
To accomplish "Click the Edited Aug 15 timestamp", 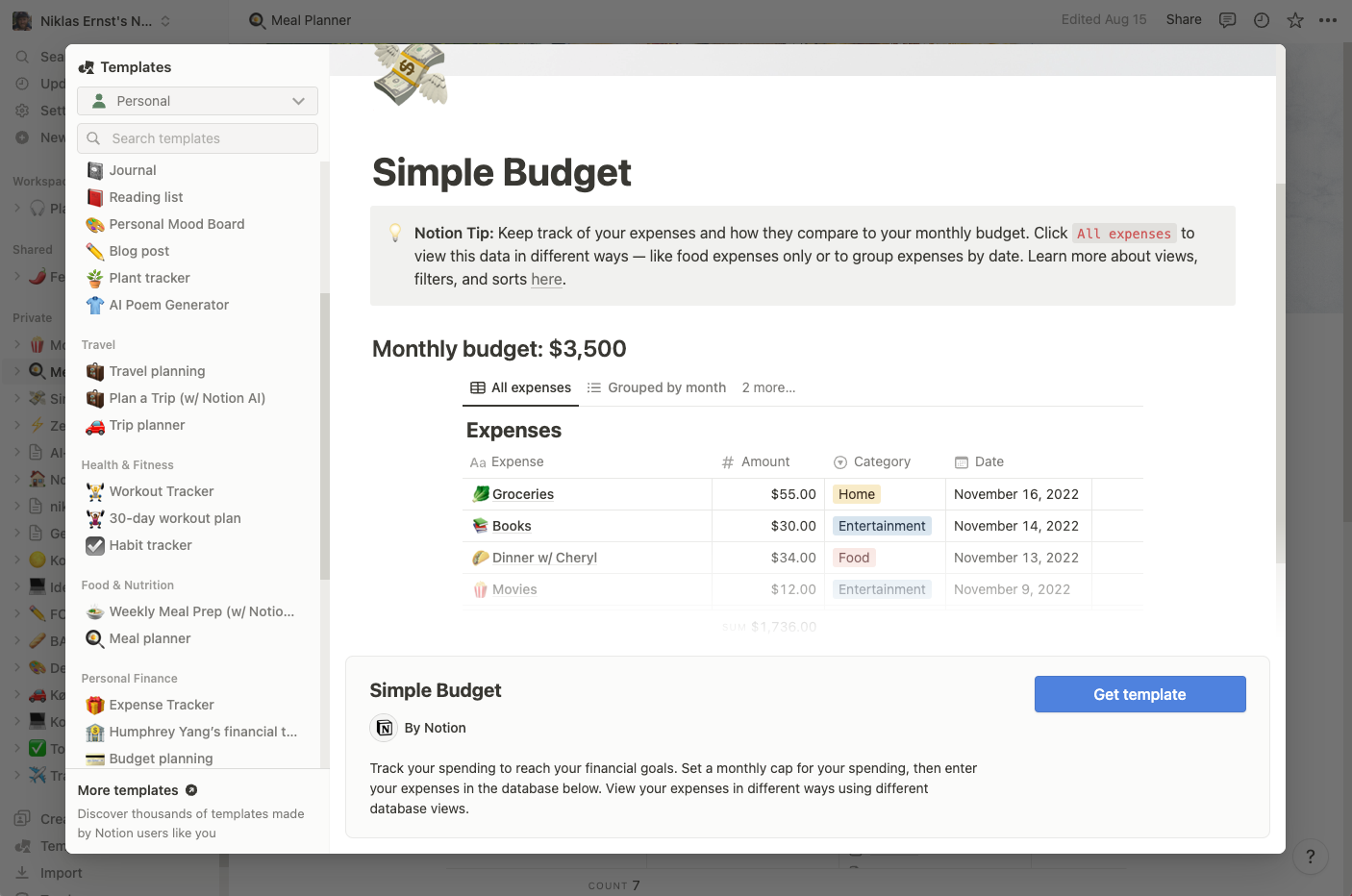I will pyautogui.click(x=1104, y=19).
